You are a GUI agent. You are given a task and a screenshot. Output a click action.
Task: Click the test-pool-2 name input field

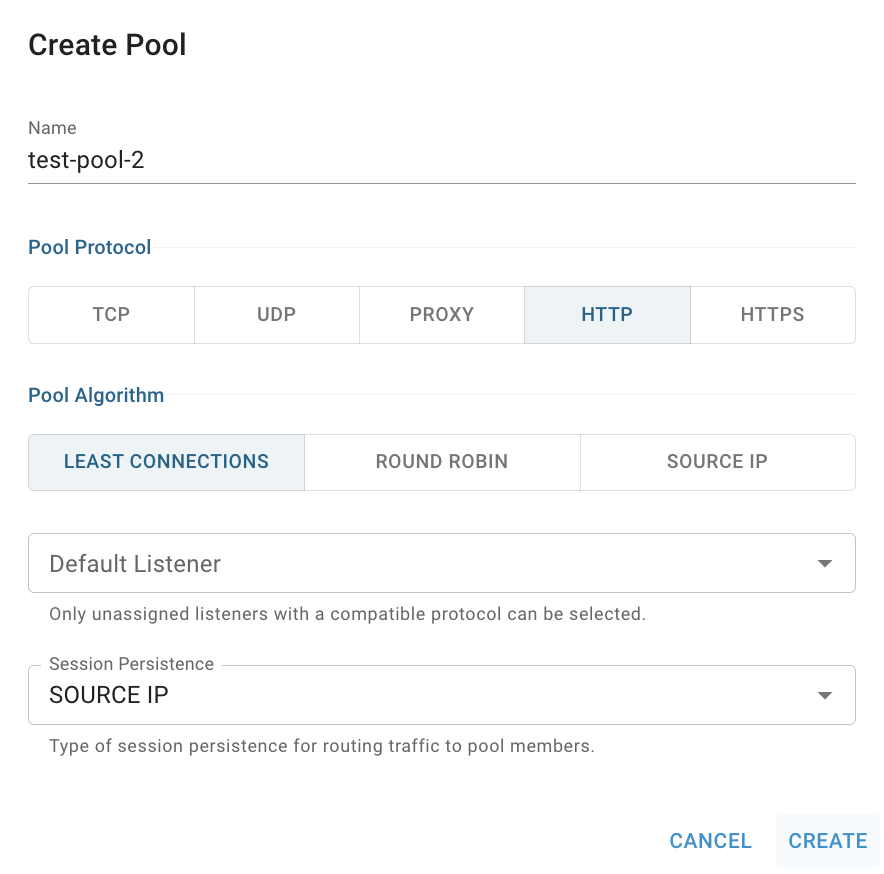click(442, 160)
